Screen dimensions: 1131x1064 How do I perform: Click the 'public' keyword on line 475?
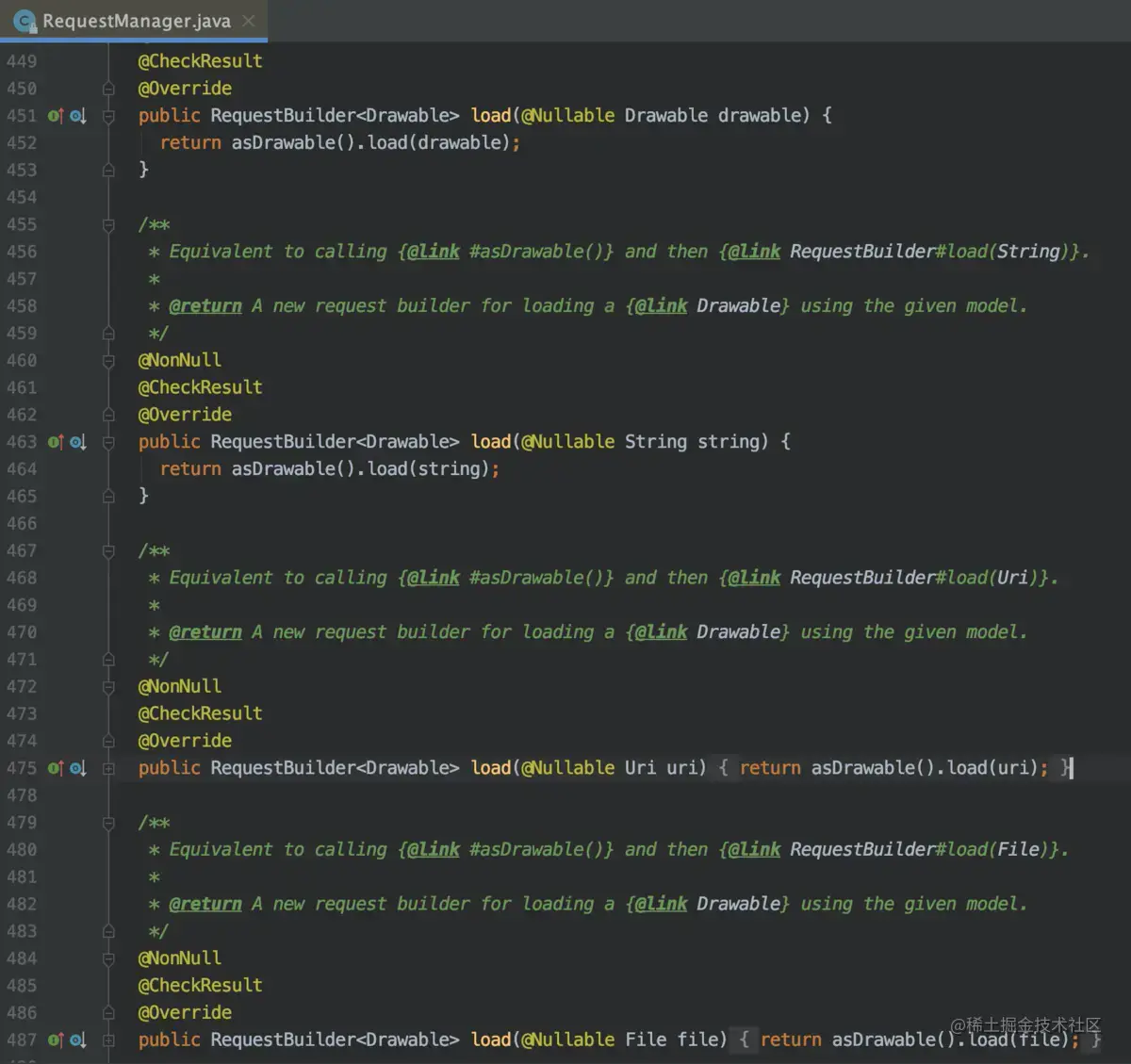click(170, 768)
